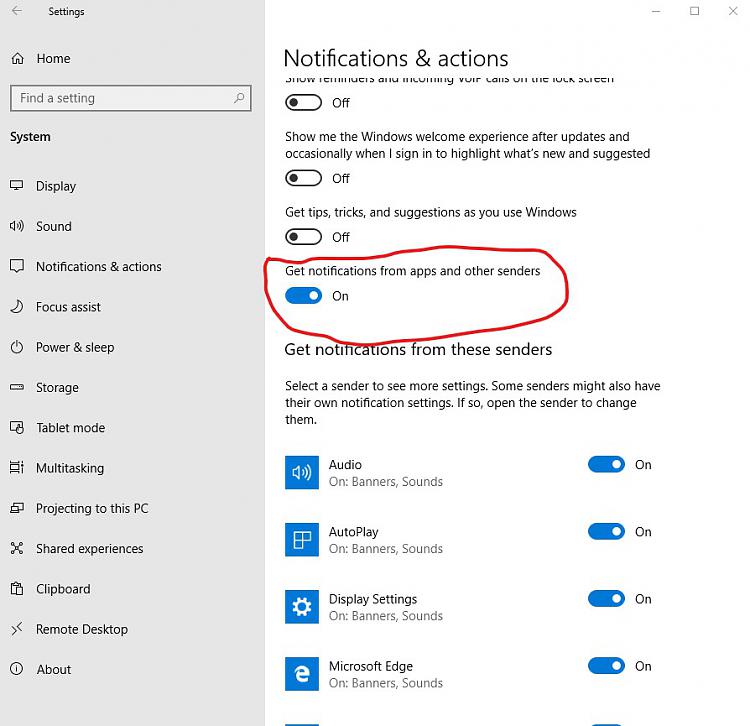Select the Display monitor icon

click(x=17, y=186)
